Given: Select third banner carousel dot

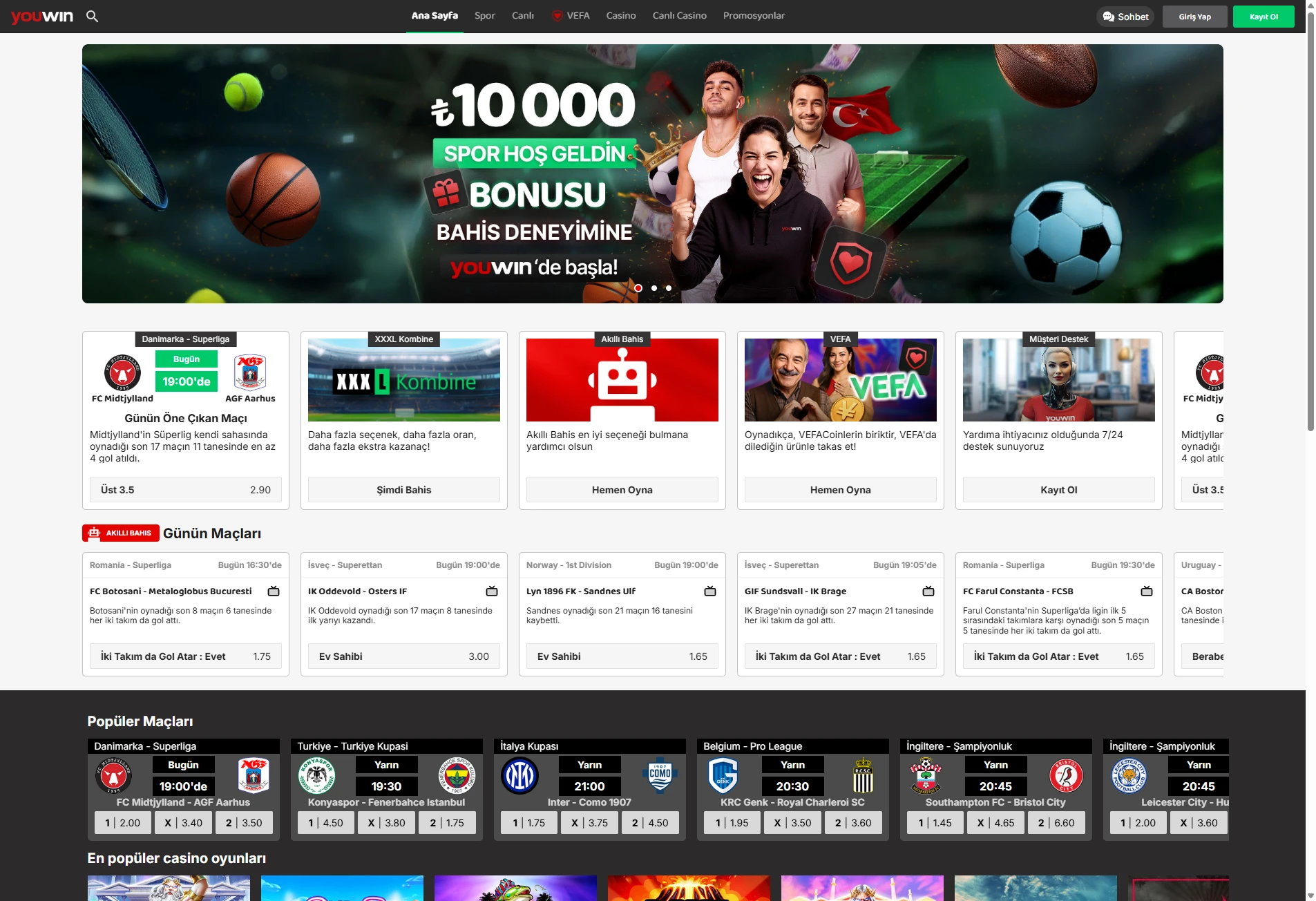Looking at the screenshot, I should coord(668,288).
